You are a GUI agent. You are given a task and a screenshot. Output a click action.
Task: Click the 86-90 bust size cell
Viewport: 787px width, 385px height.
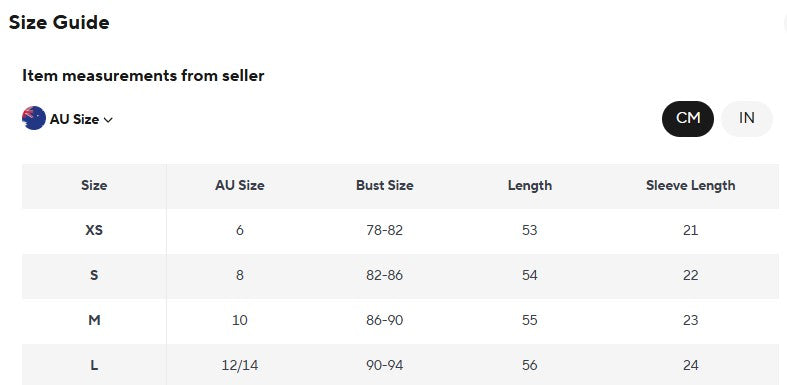click(384, 320)
